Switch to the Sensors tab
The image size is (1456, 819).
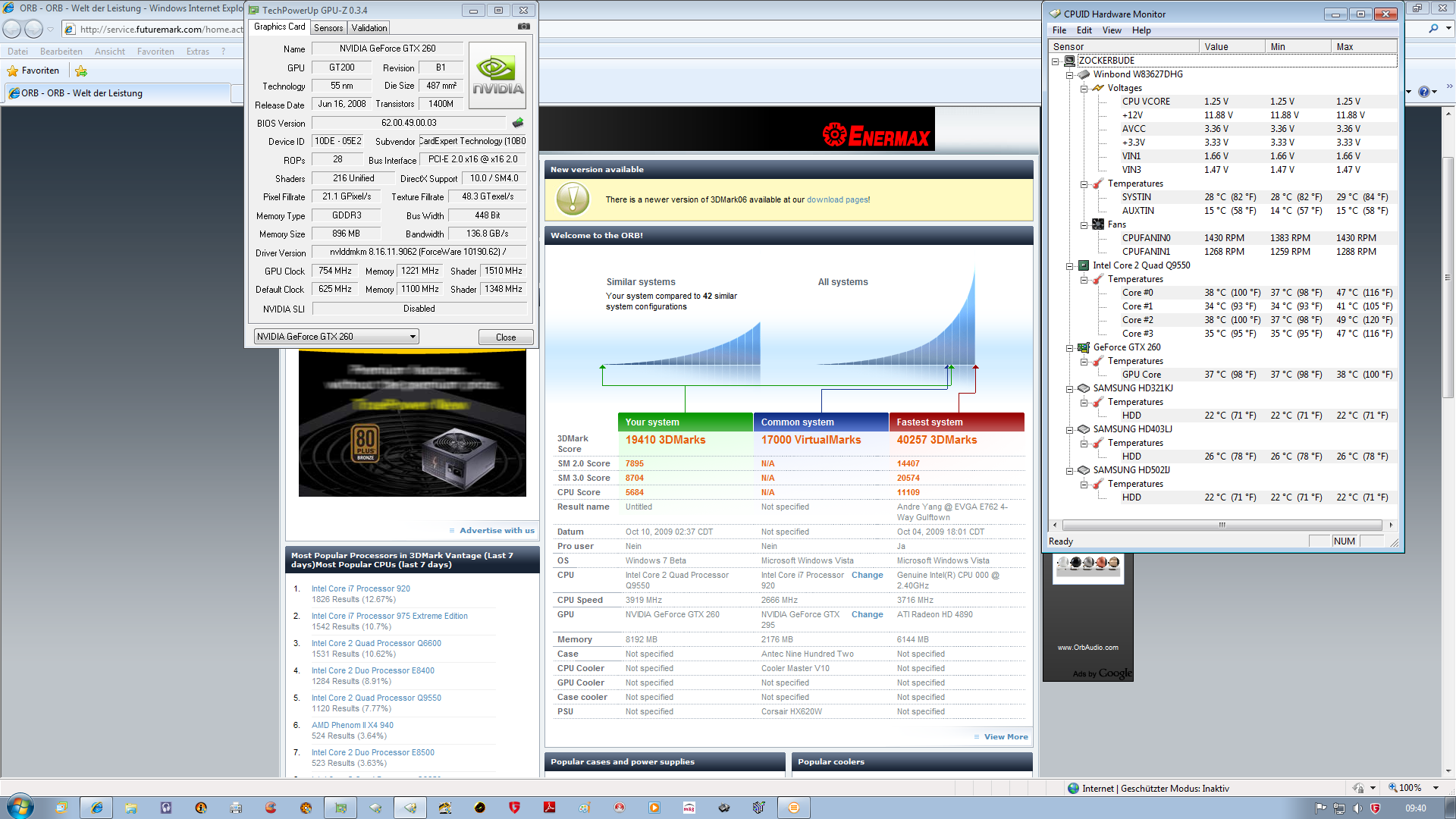pos(328,28)
